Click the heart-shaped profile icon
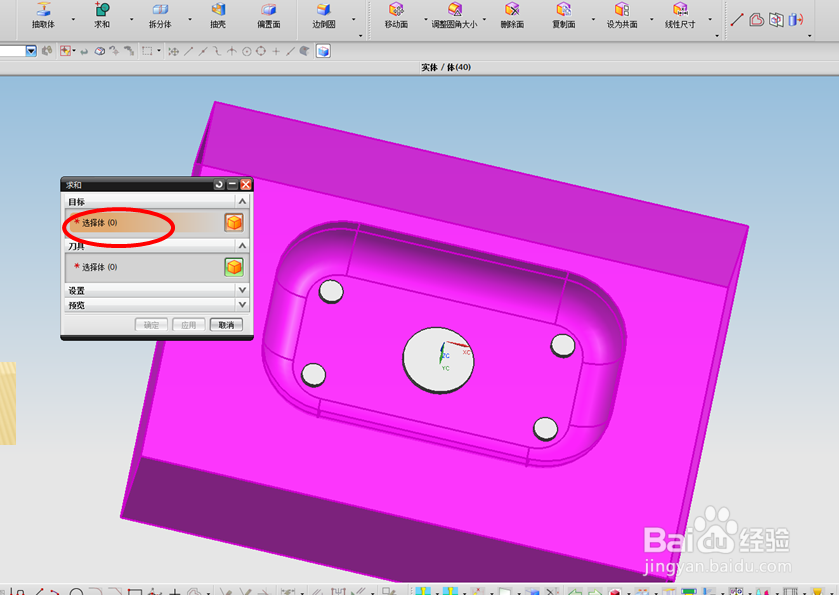839x595 pixels. coord(756,20)
